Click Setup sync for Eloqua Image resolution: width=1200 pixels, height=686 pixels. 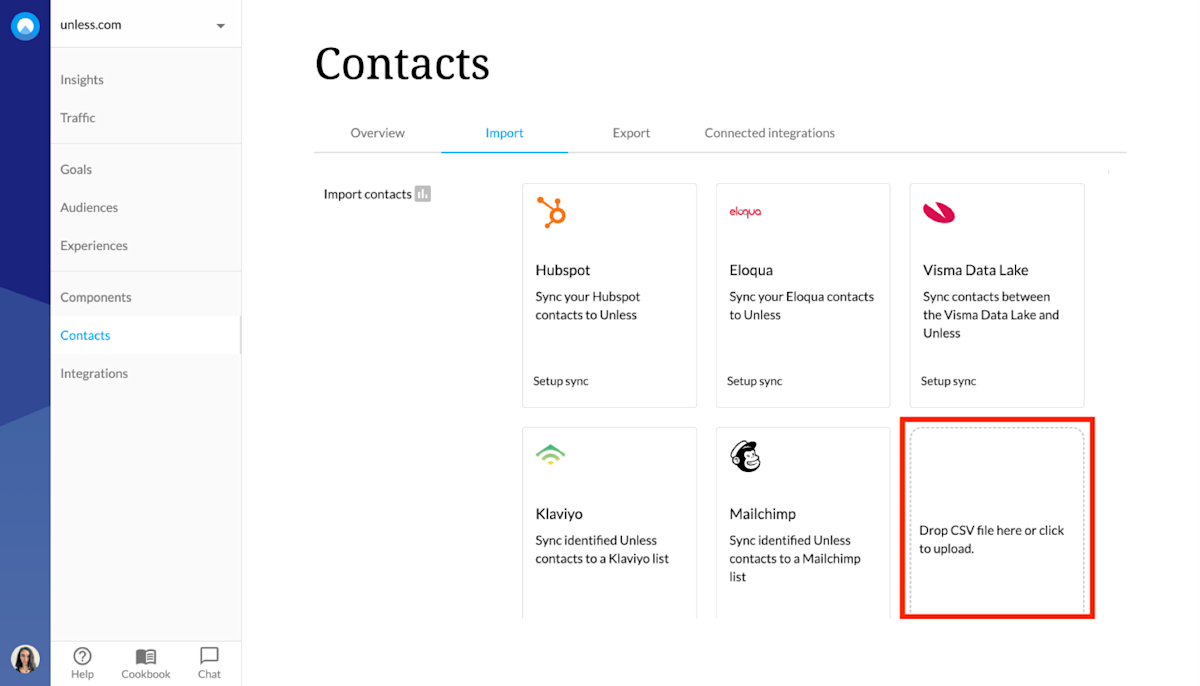tap(752, 381)
